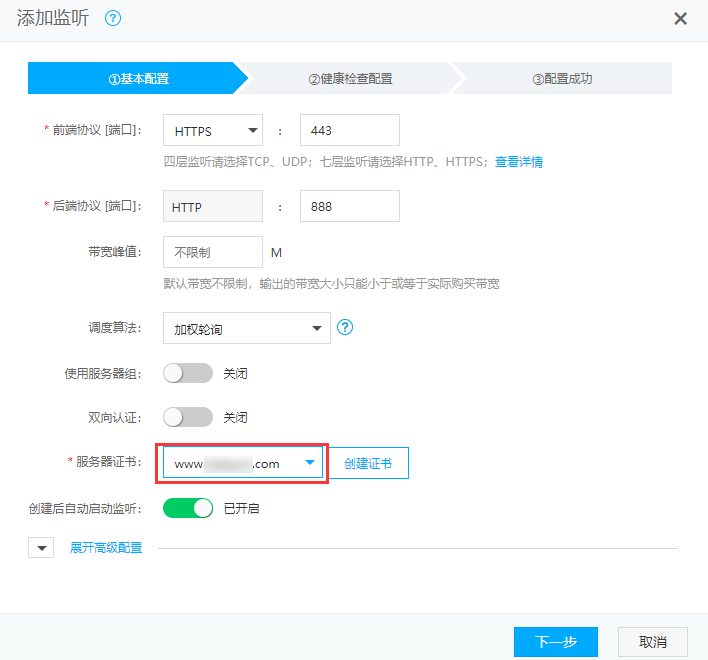Click the help icon beside 添加监听 title

[x=113, y=19]
